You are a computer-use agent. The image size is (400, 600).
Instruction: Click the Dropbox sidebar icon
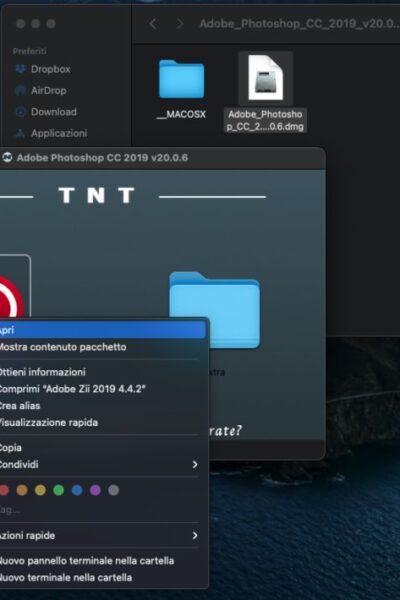coord(20,69)
